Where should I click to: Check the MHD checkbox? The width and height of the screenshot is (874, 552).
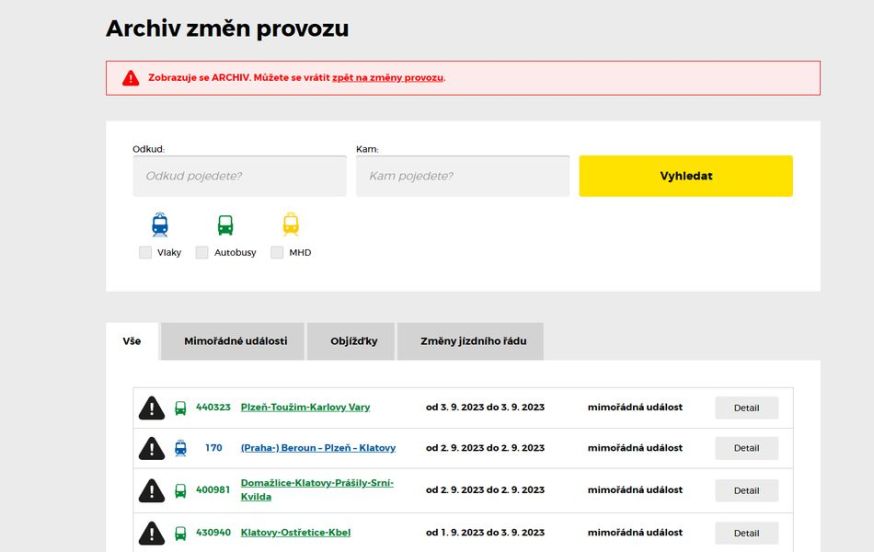(277, 253)
